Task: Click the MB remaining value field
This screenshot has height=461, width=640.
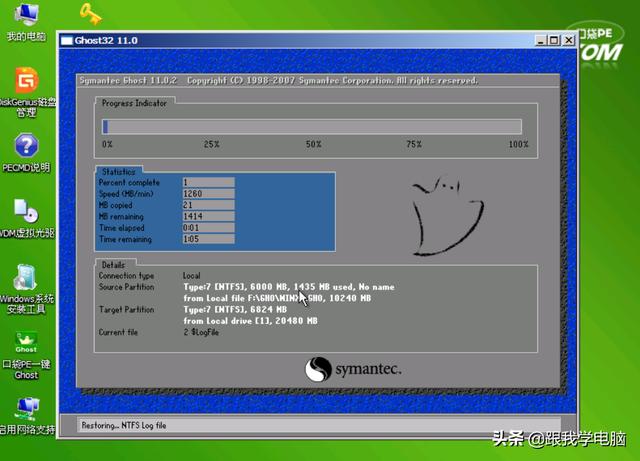Action: coord(208,215)
